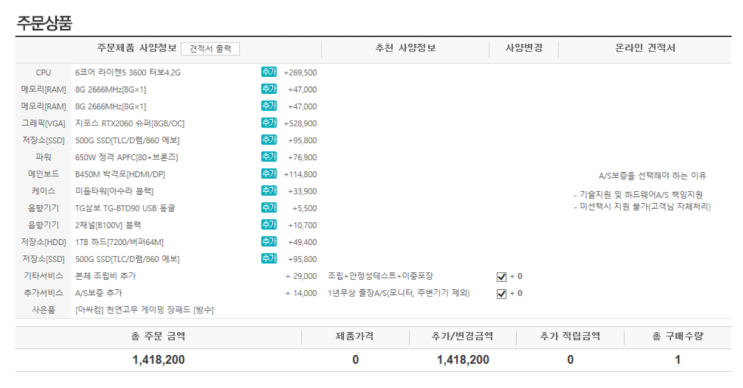Click the A/S보증을 선택해야 하는 이유 text
743x388 pixels.
tap(652, 176)
